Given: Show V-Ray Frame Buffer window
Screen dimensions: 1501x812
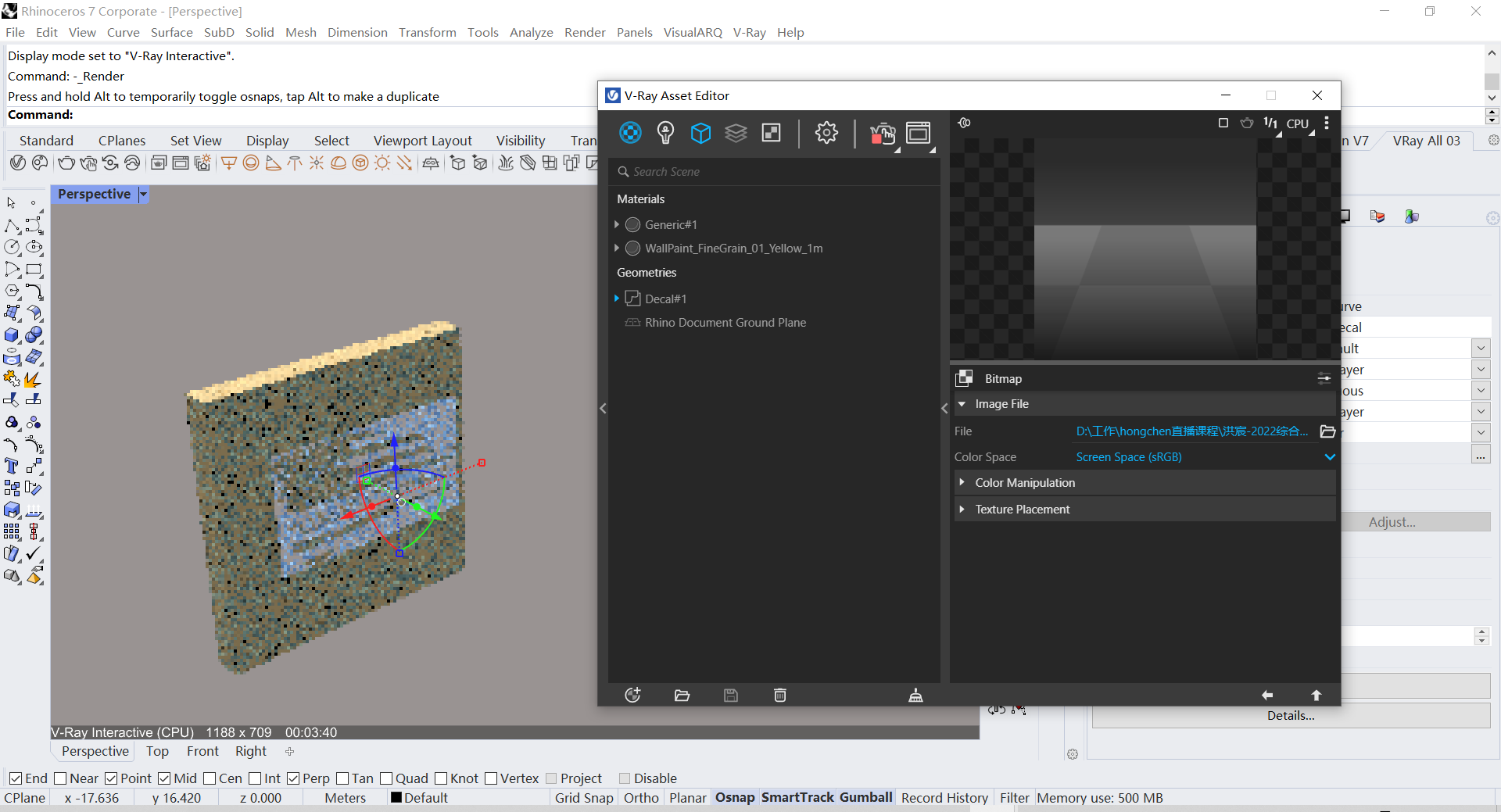Looking at the screenshot, I should point(919,133).
